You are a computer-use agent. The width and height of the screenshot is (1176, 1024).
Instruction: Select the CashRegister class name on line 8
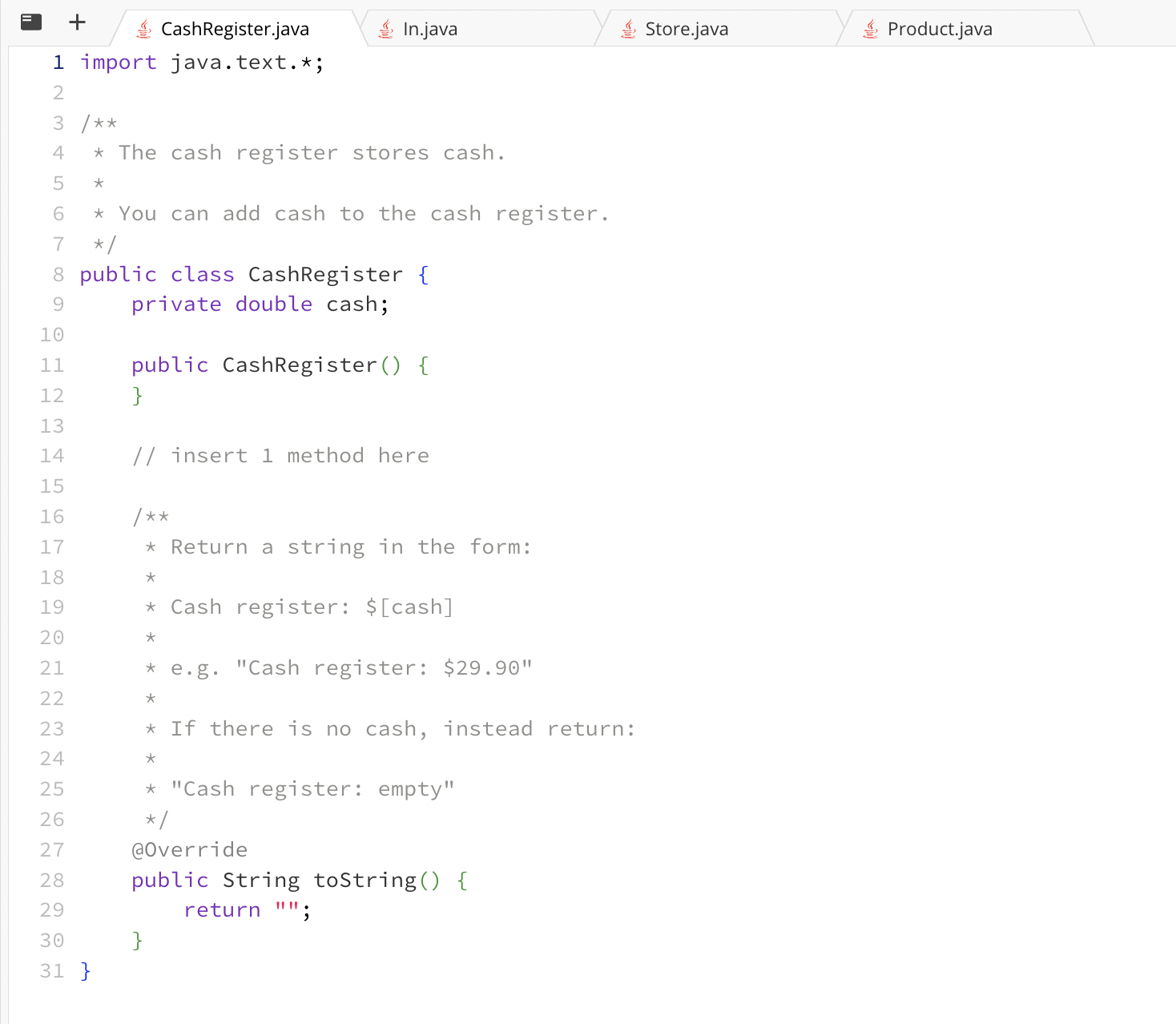tap(324, 274)
